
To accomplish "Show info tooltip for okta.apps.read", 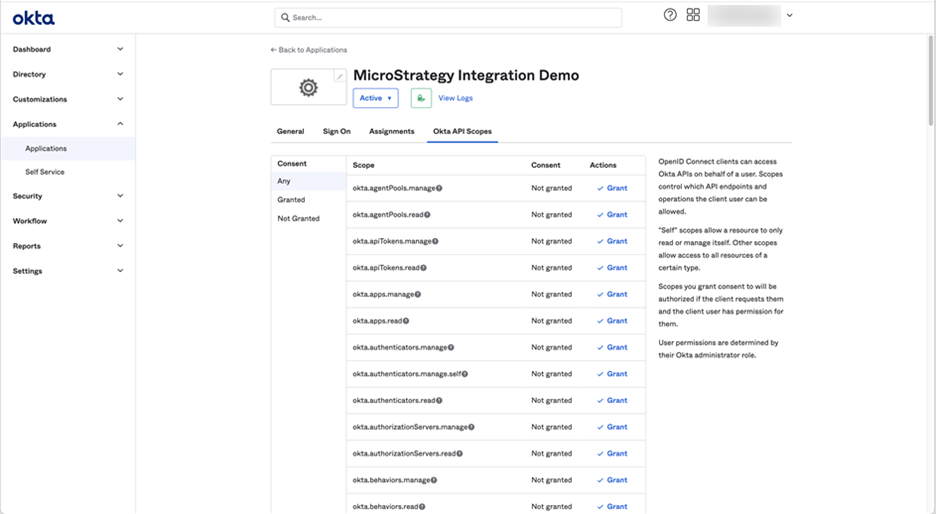I will [x=406, y=321].
